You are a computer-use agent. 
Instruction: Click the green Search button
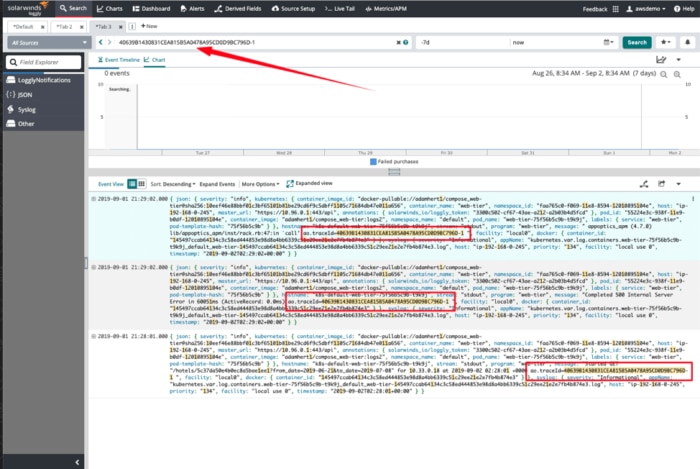(x=636, y=43)
